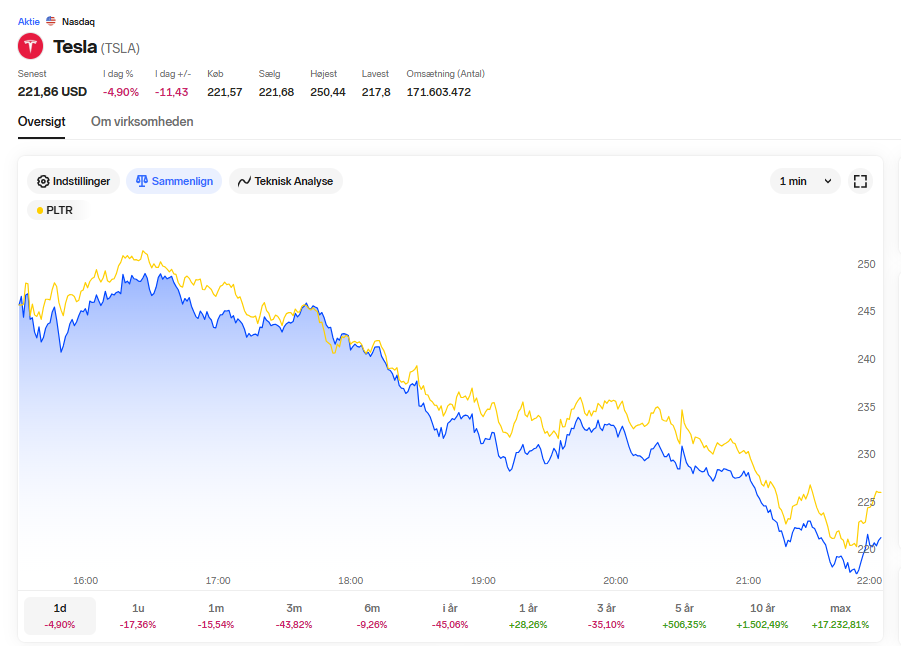Click the -43,82% three-month return
Screen dimensions: 901x646
[x=294, y=625]
